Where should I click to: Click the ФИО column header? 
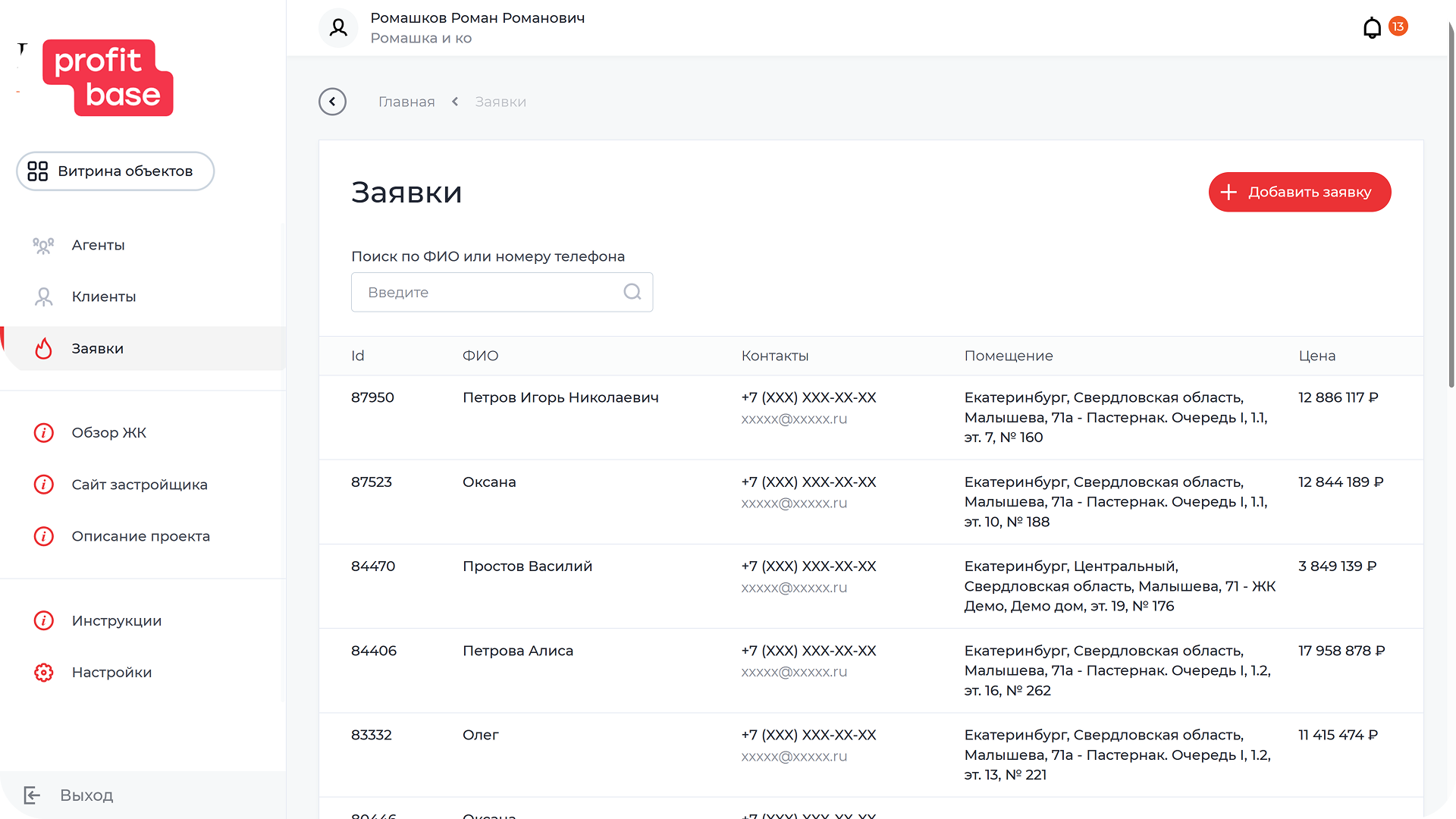(x=481, y=356)
